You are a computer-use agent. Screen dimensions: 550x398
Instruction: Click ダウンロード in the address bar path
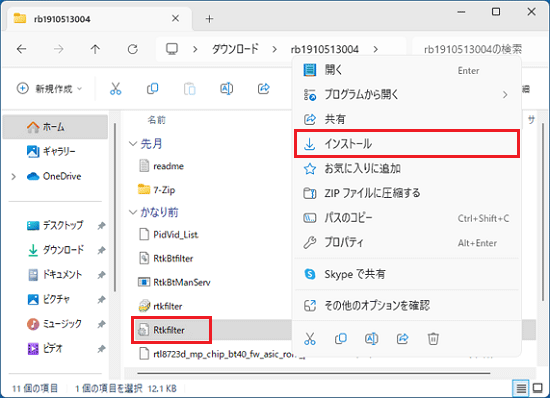(x=235, y=49)
